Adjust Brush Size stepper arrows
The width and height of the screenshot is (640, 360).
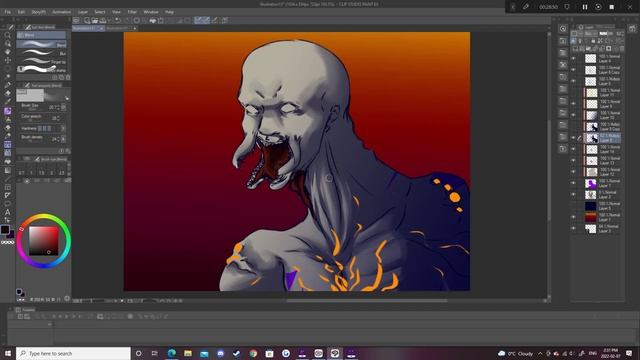58,107
